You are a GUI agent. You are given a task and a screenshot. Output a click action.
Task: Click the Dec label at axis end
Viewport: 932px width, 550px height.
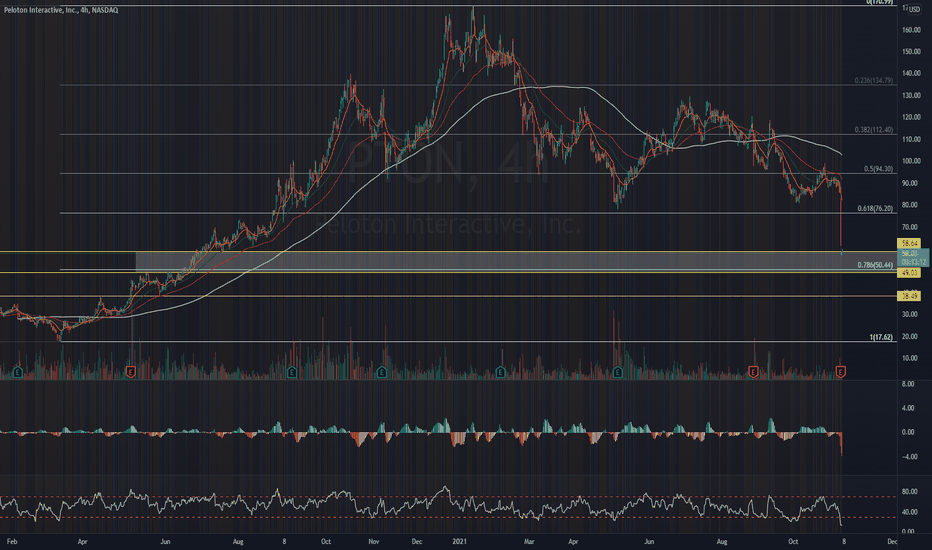coord(892,542)
